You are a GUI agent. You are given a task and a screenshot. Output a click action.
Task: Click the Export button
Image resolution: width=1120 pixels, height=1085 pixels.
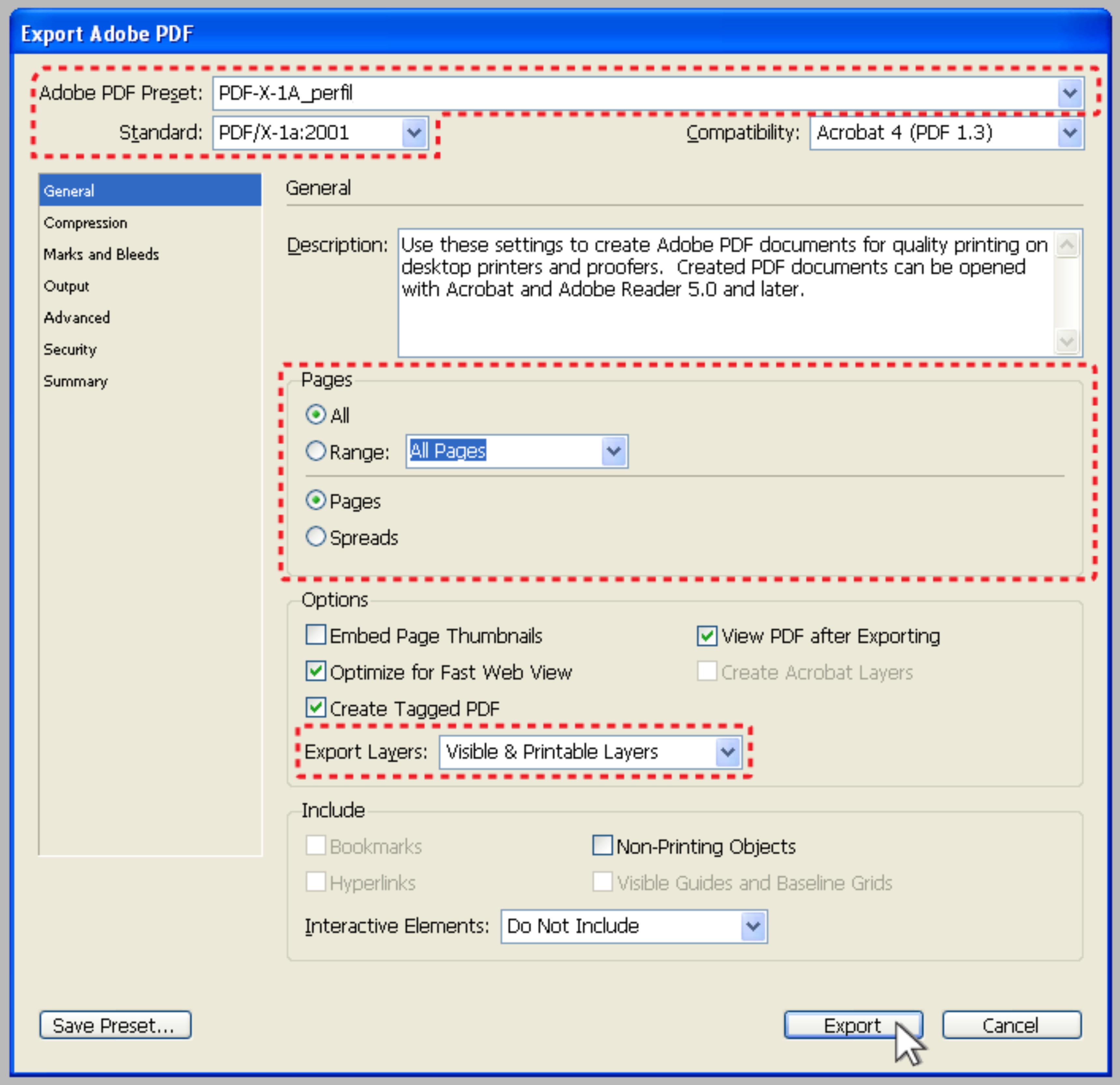(853, 1026)
